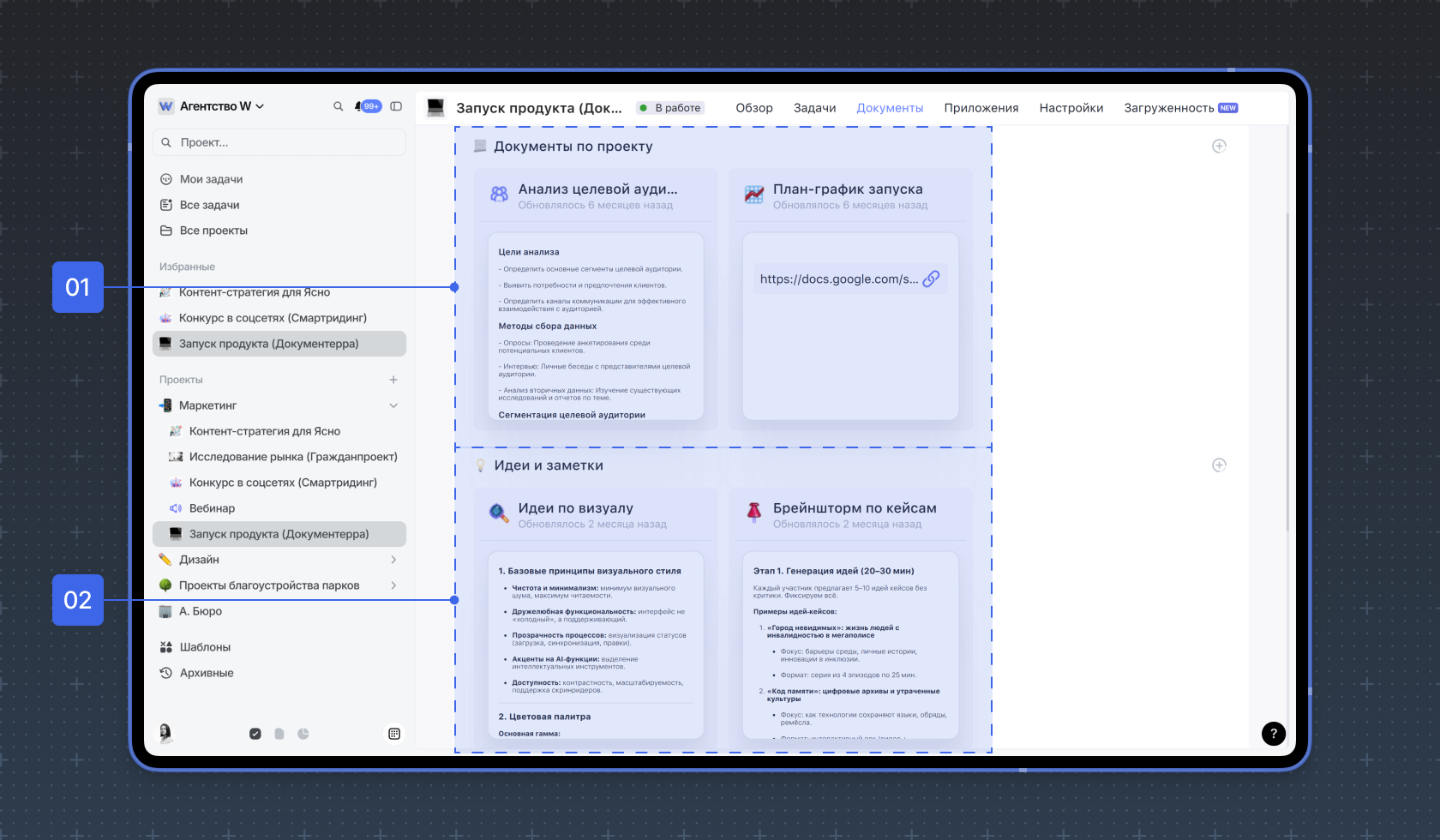Click the Проект search input field
The height and width of the screenshot is (840, 1440).
click(279, 142)
